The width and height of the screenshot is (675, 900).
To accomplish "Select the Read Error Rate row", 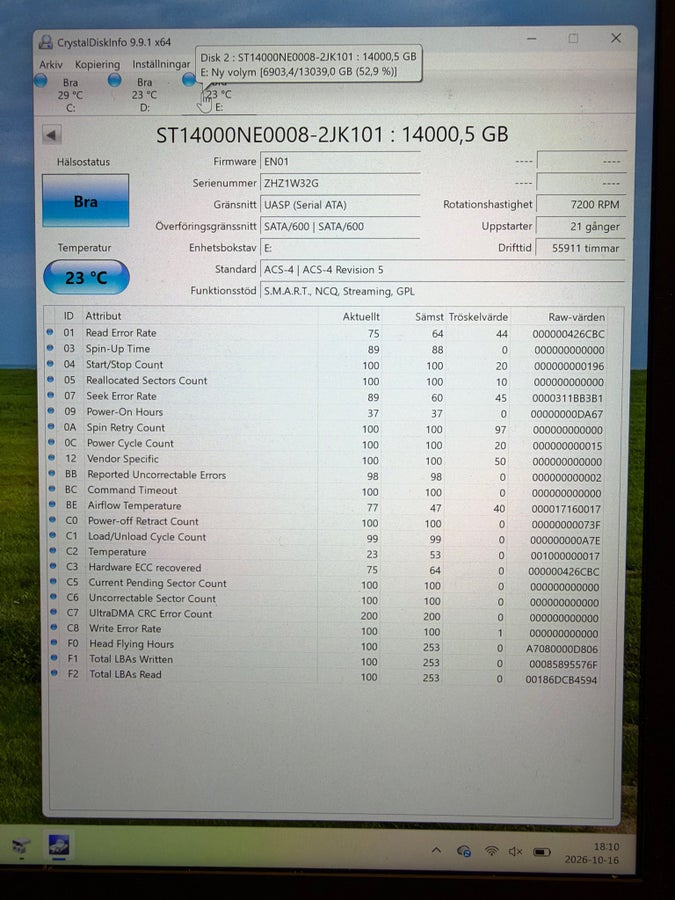I will 326,333.
